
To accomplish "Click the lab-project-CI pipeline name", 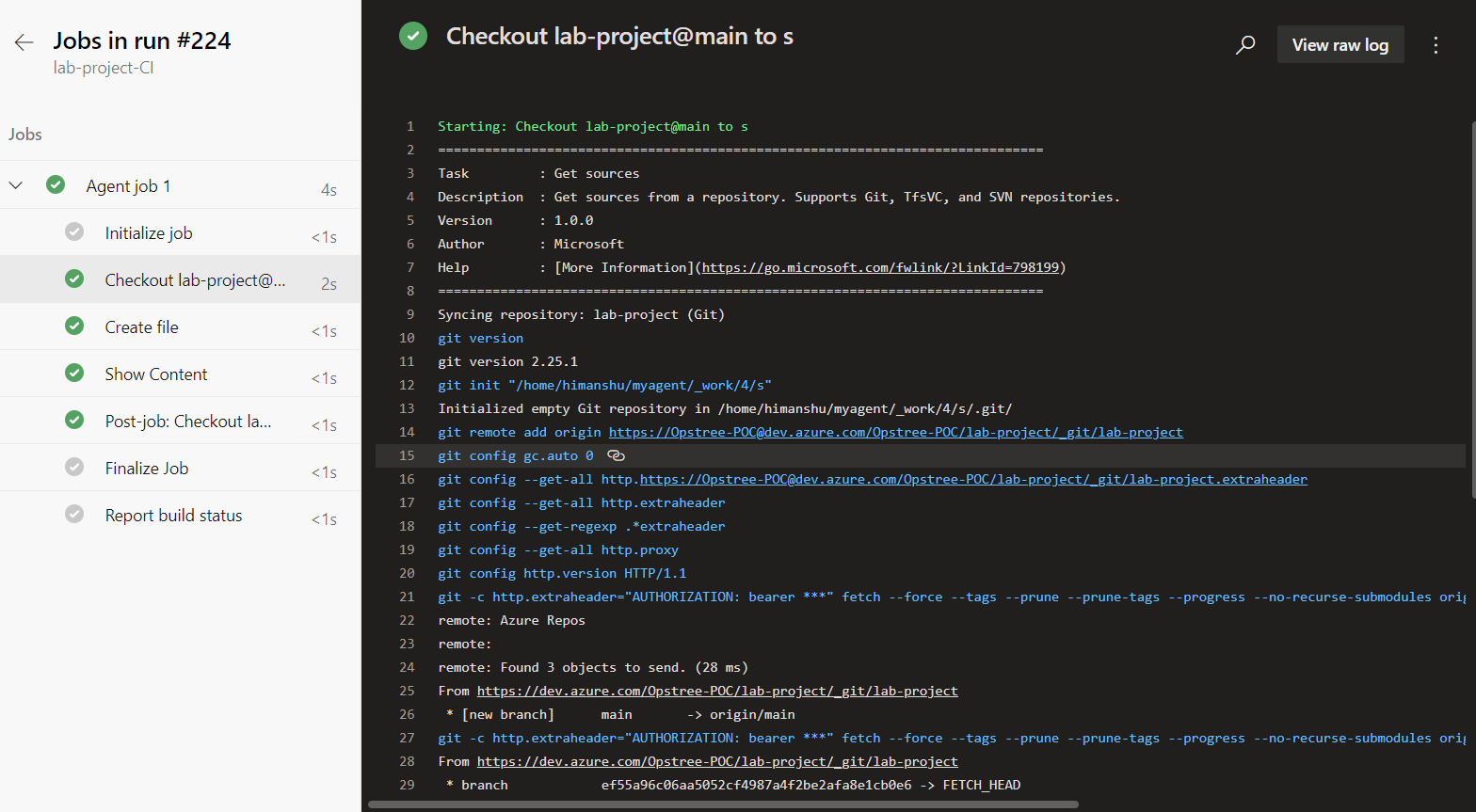I will [x=104, y=68].
